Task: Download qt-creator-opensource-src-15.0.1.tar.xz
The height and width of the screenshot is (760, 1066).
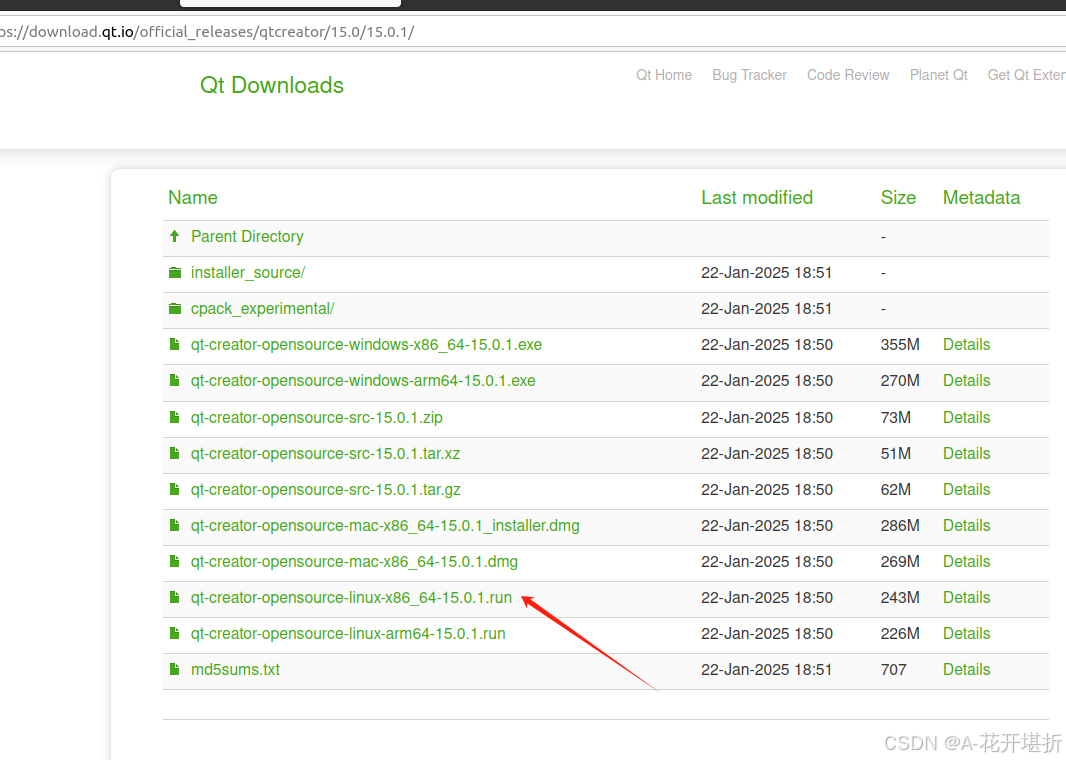Action: click(x=325, y=453)
